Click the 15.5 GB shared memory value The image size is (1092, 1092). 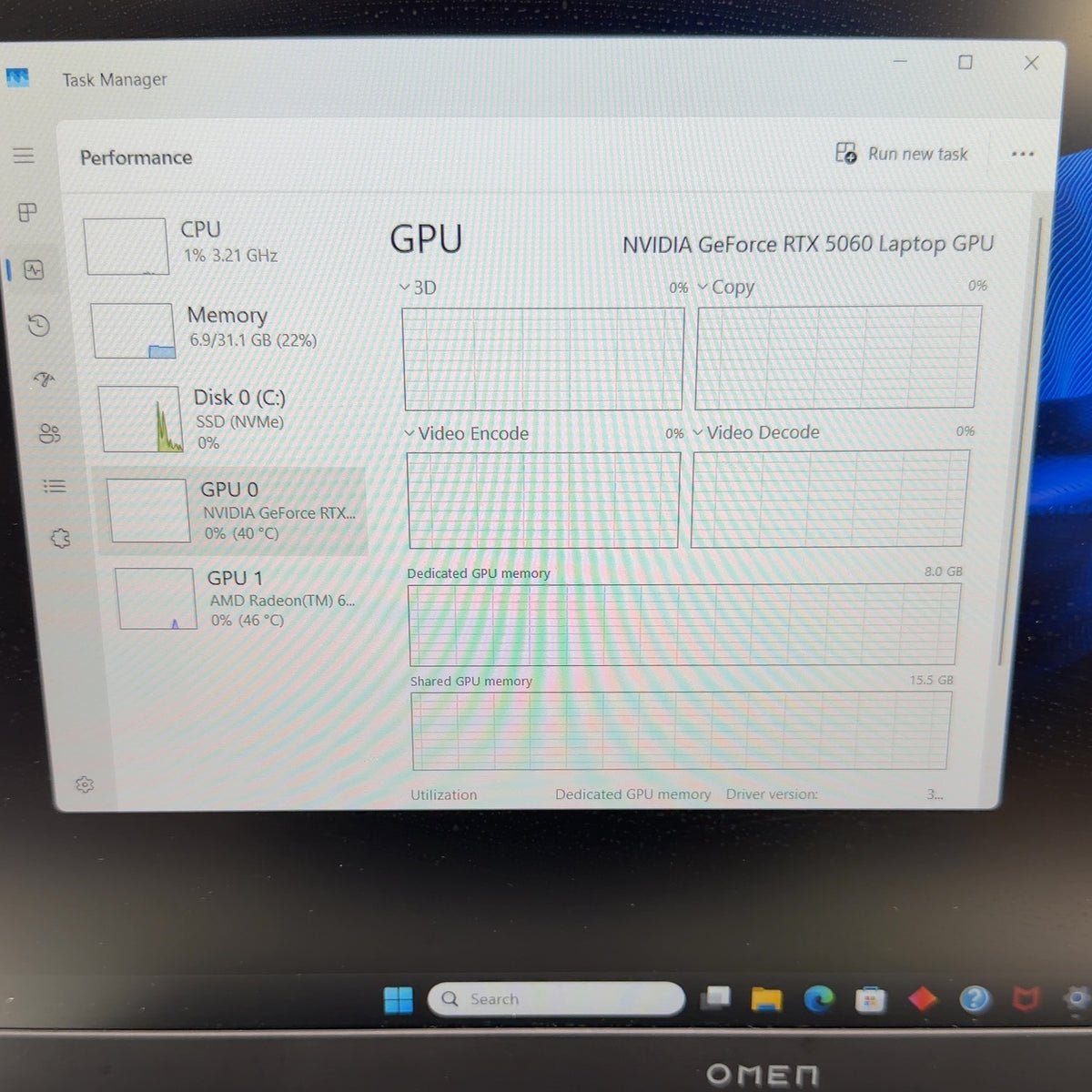pos(932,680)
